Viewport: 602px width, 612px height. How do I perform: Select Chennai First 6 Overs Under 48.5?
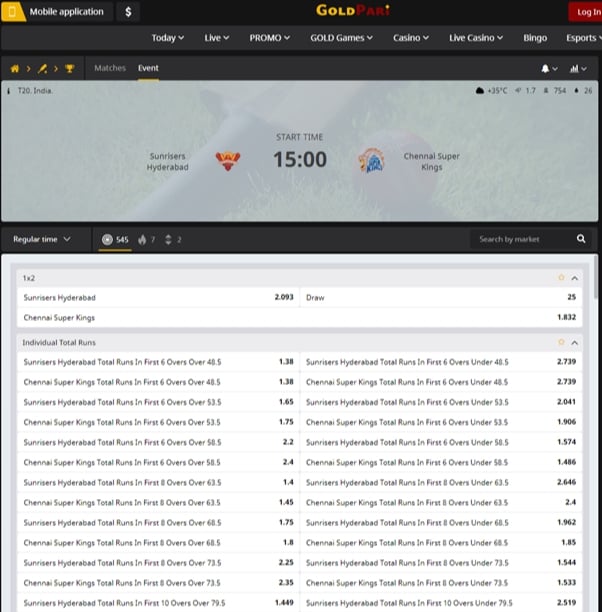click(x=441, y=382)
